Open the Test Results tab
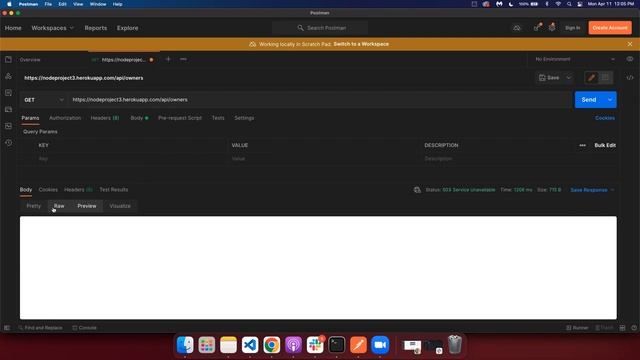 (x=114, y=190)
